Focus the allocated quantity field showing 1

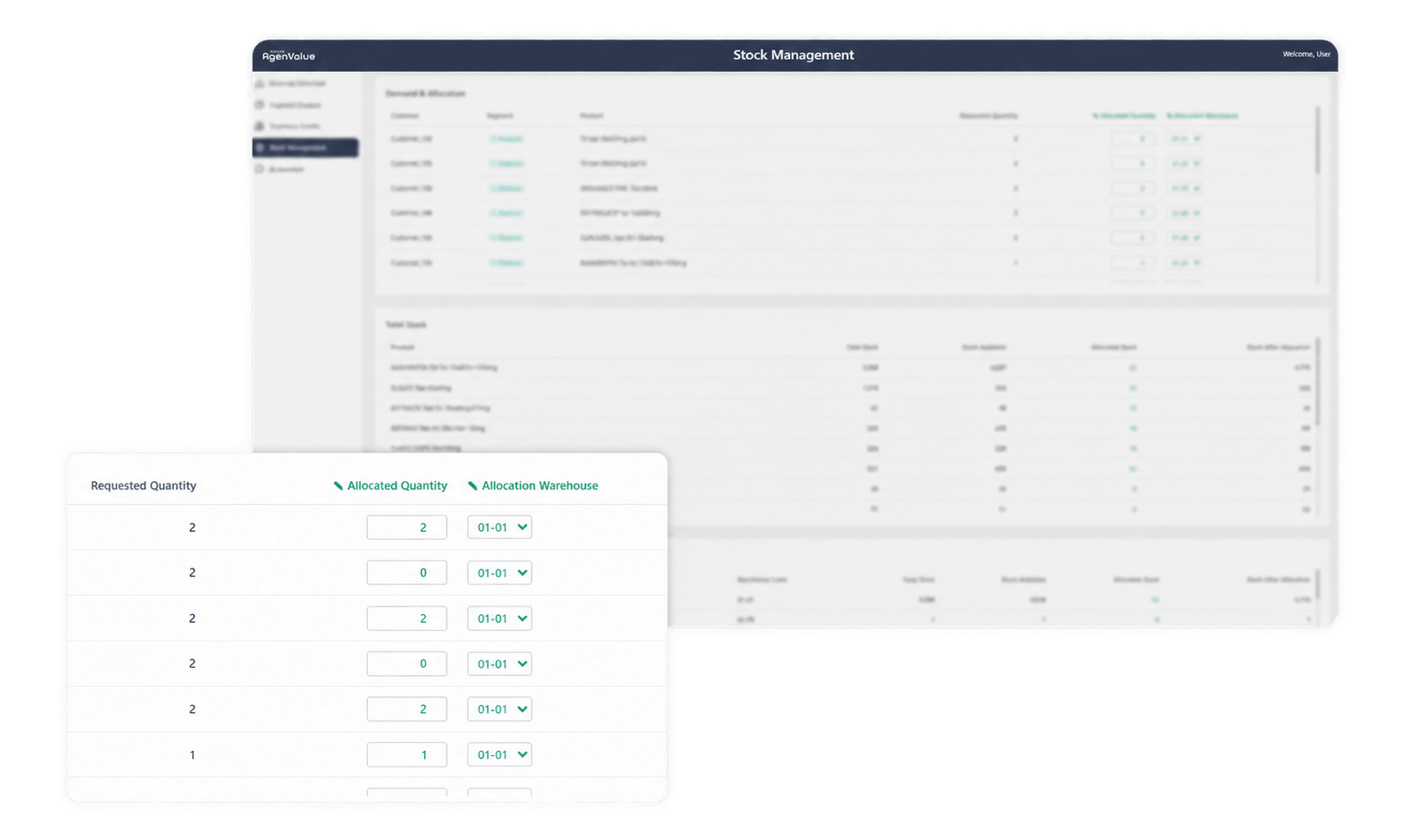(407, 754)
